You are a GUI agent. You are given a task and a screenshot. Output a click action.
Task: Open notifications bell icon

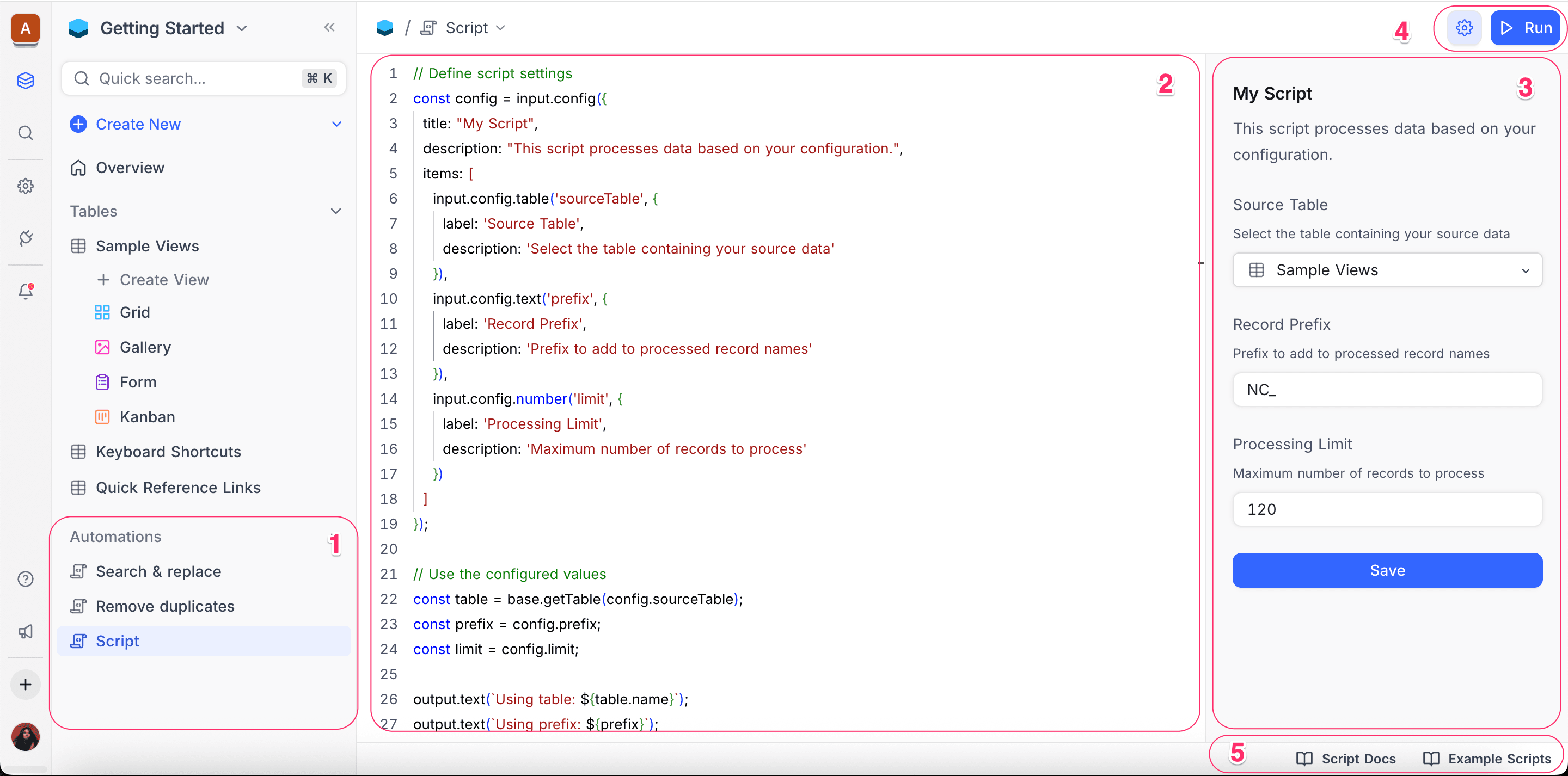point(26,291)
